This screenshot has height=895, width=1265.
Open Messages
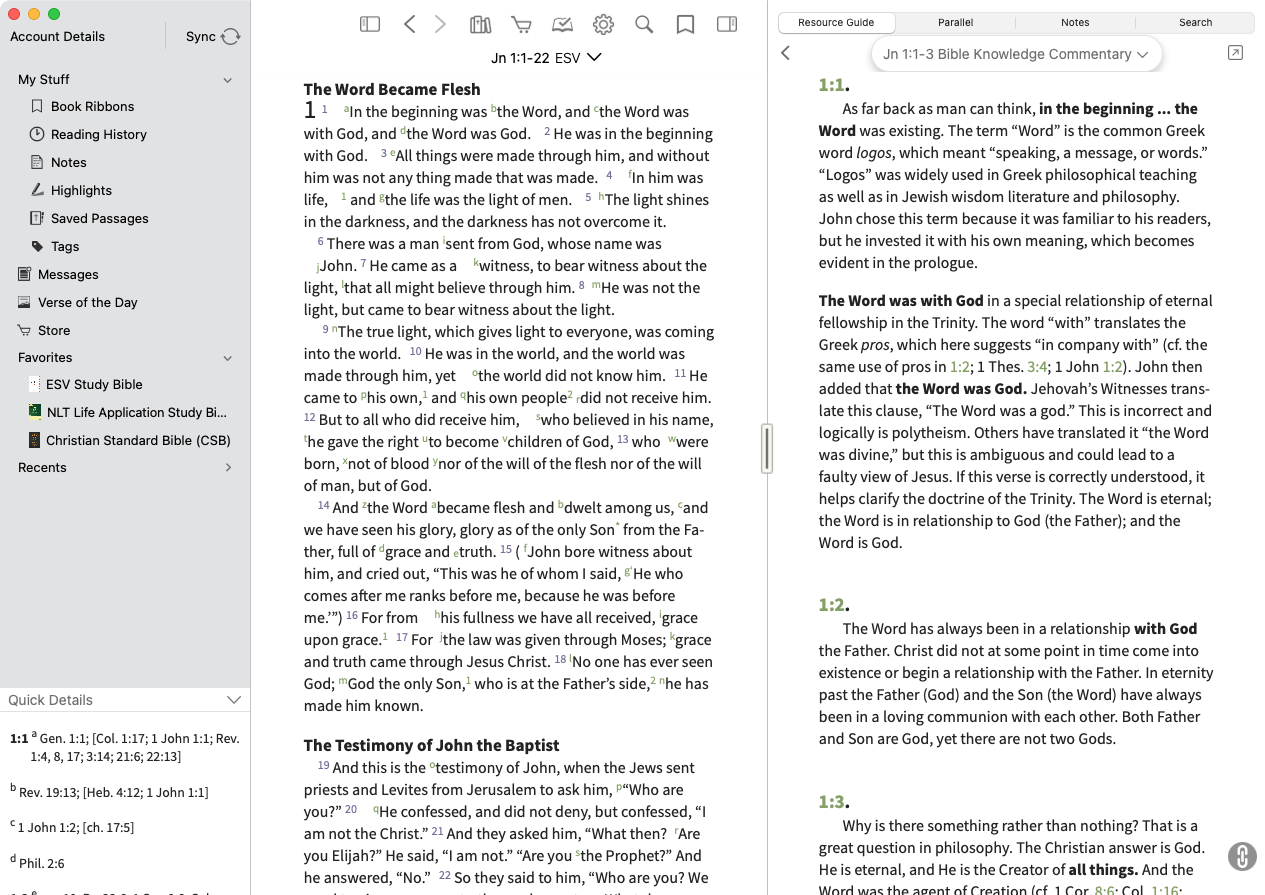click(x=67, y=274)
